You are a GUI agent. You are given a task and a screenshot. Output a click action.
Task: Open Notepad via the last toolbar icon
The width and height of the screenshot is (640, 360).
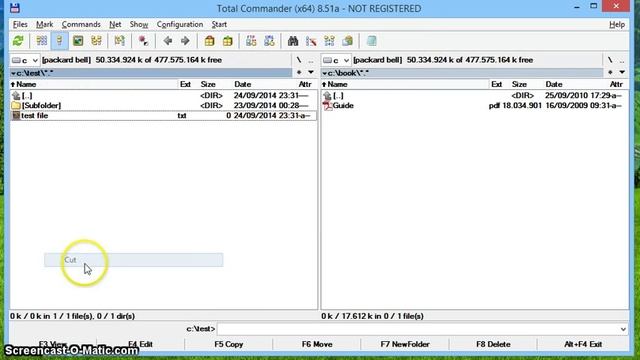pos(371,41)
